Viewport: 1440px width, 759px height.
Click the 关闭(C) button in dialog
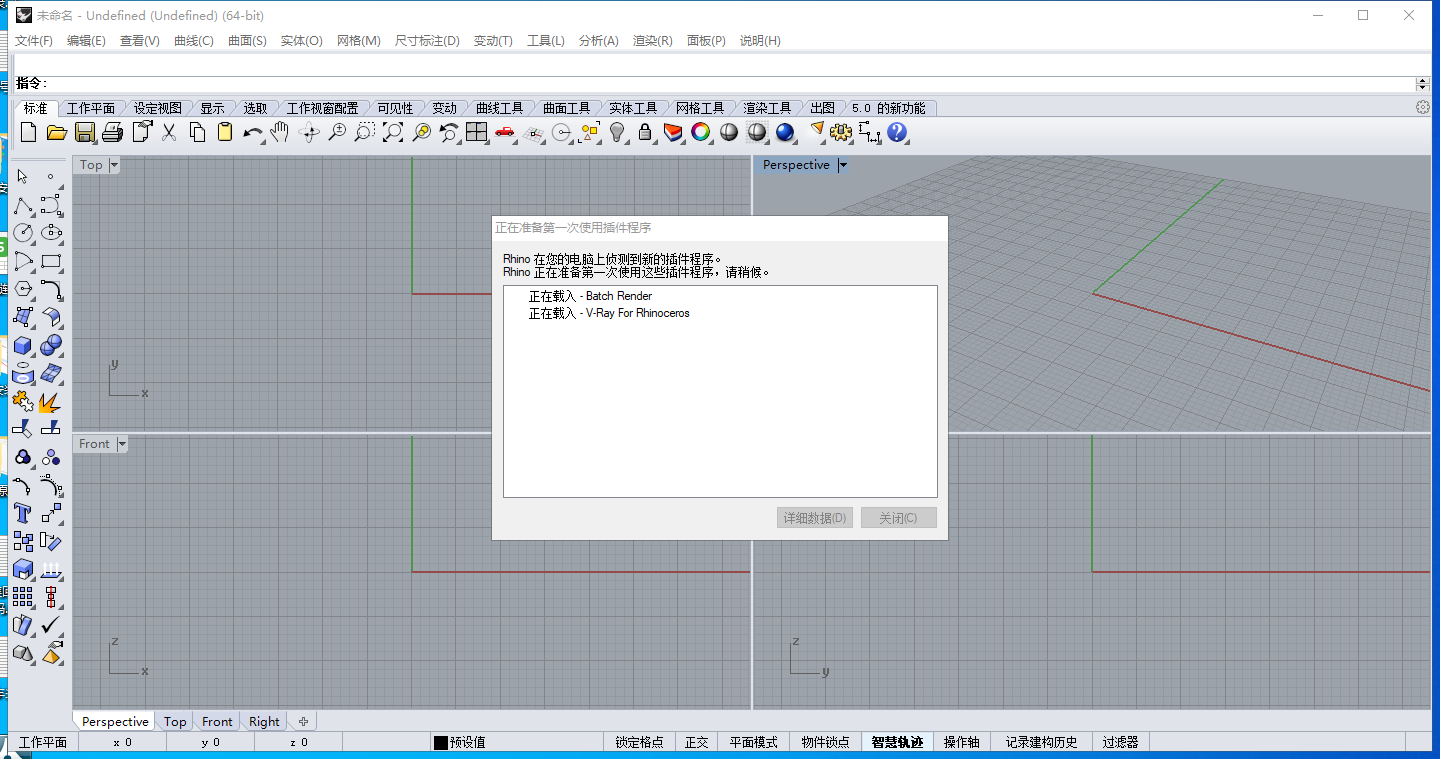point(898,518)
